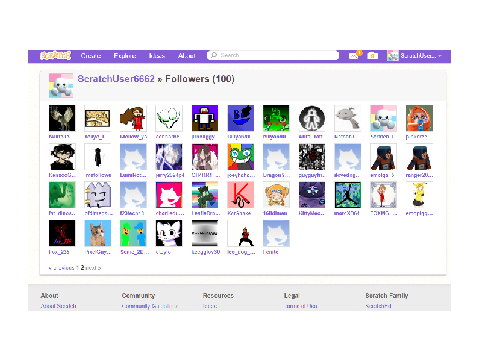The width and height of the screenshot is (480, 360).
Task: Open the About page from navbar
Action: (x=186, y=56)
